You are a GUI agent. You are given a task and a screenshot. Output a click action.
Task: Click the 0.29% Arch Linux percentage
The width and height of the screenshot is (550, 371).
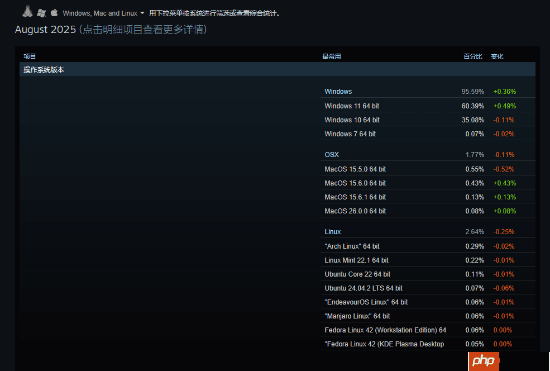[475, 246]
